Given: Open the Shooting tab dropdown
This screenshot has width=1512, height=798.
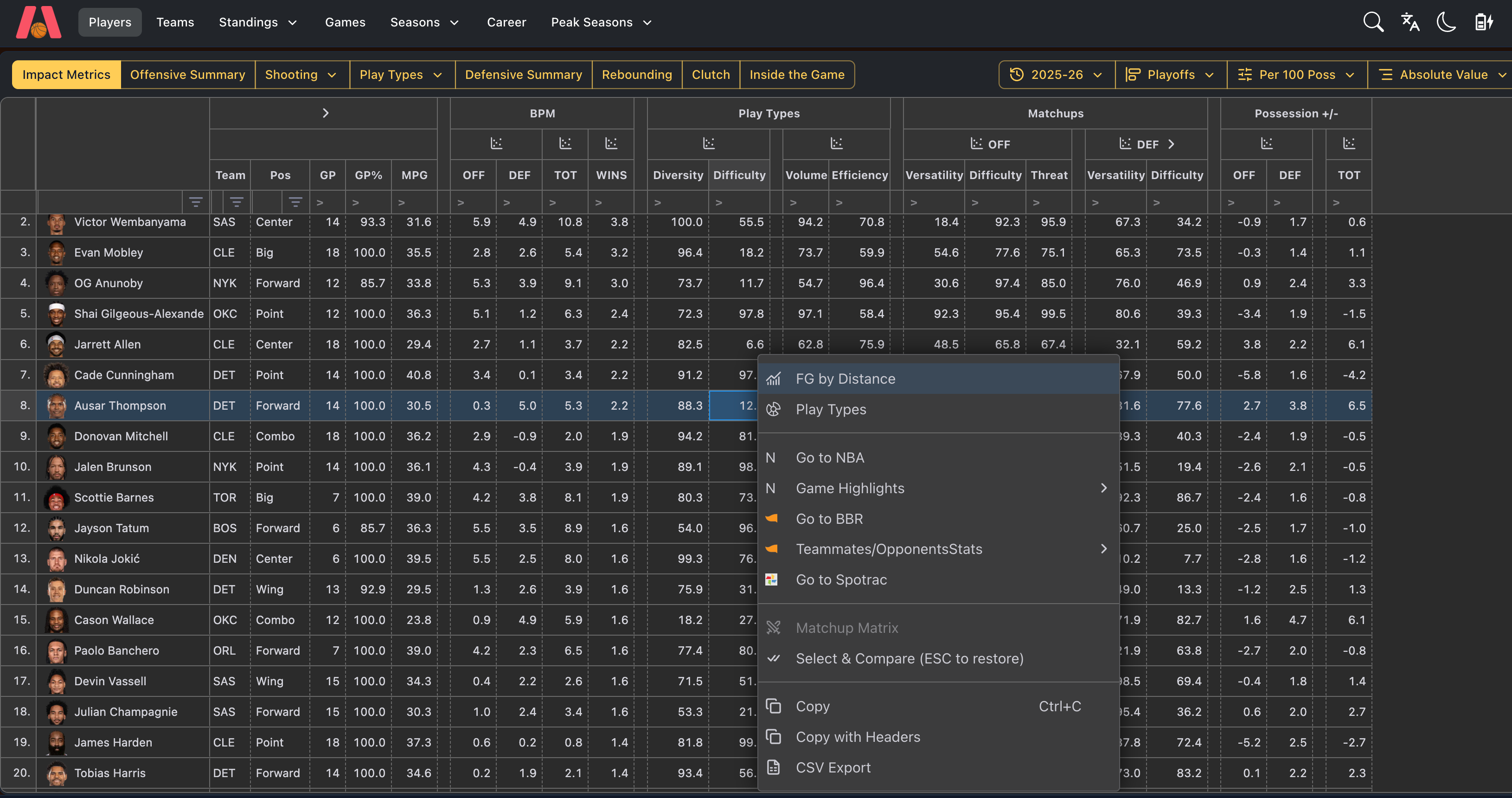Looking at the screenshot, I should pyautogui.click(x=301, y=75).
